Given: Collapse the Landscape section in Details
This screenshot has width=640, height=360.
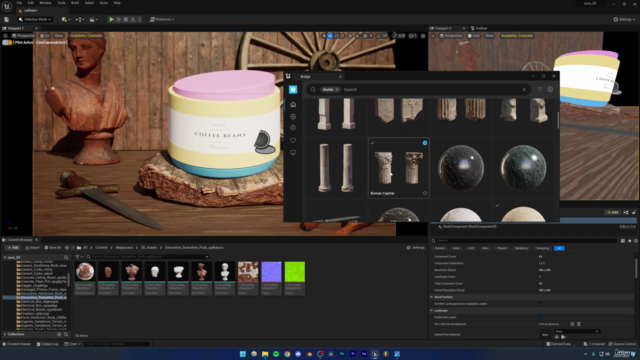Looking at the screenshot, I should 432,311.
